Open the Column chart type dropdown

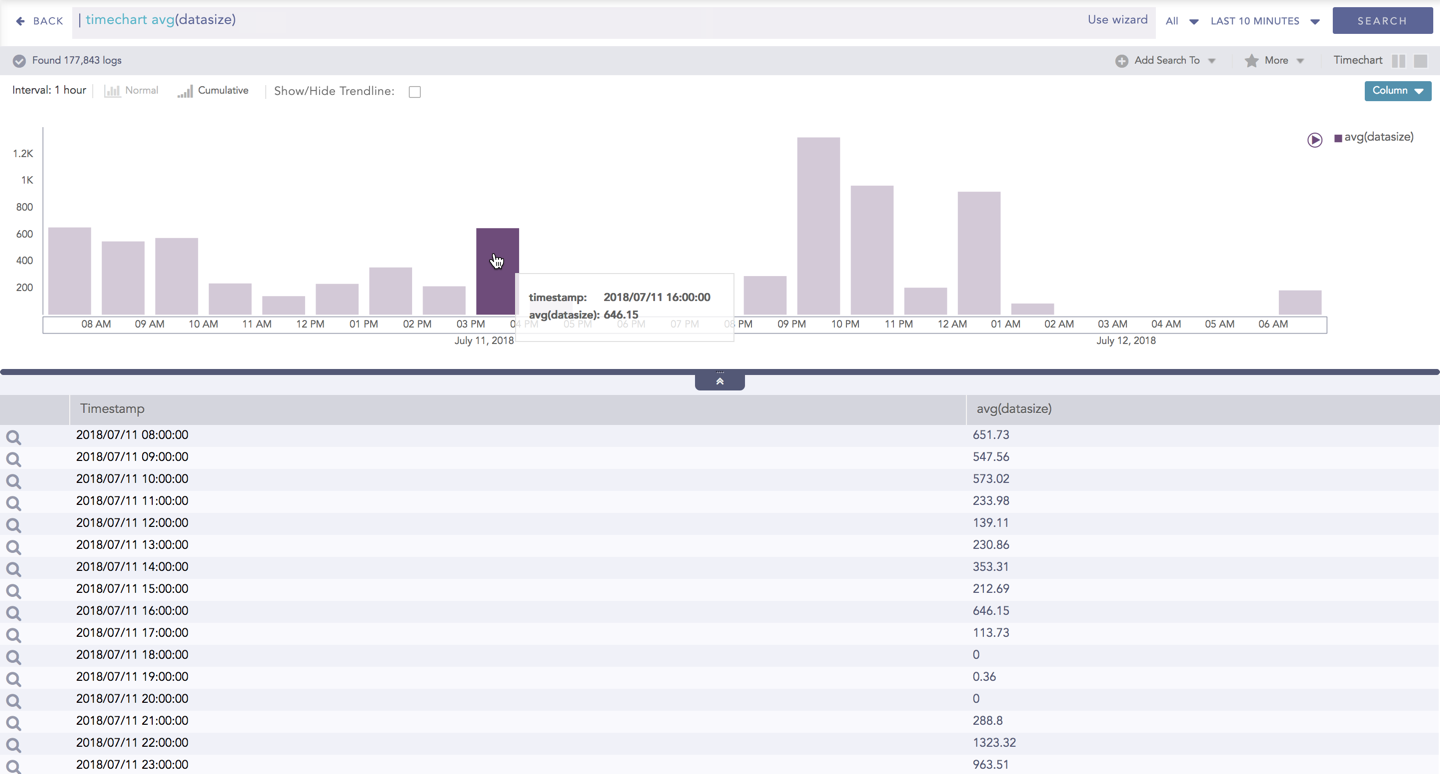[x=1397, y=91]
